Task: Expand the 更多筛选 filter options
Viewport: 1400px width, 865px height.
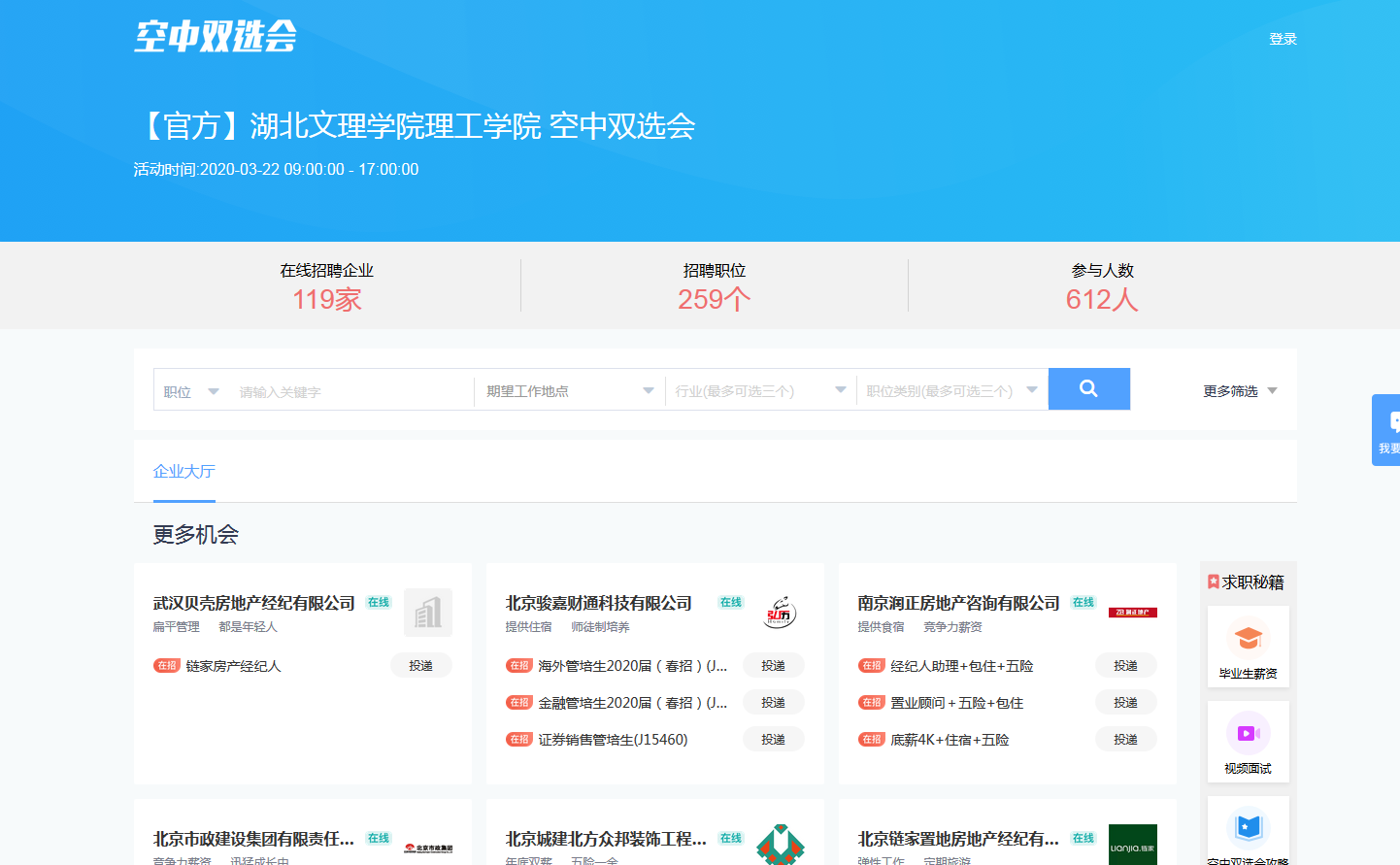Action: (1240, 391)
